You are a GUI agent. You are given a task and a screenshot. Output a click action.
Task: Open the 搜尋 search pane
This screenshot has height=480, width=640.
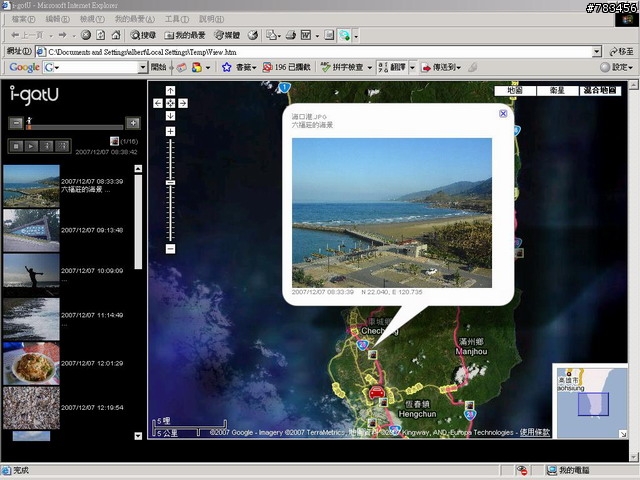coord(143,36)
